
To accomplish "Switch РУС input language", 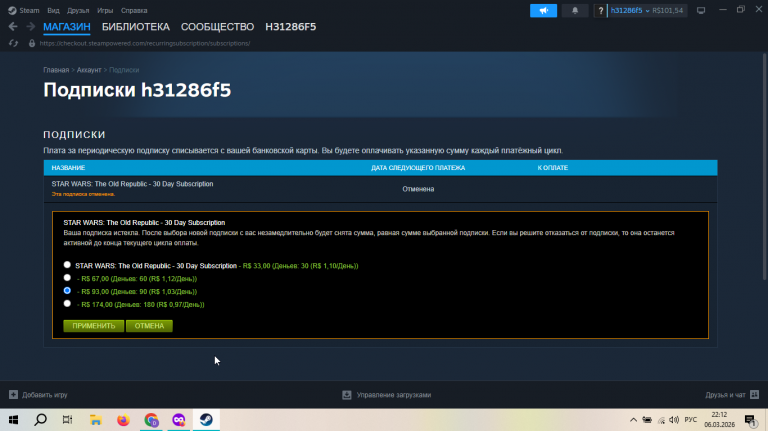I will click(691, 420).
